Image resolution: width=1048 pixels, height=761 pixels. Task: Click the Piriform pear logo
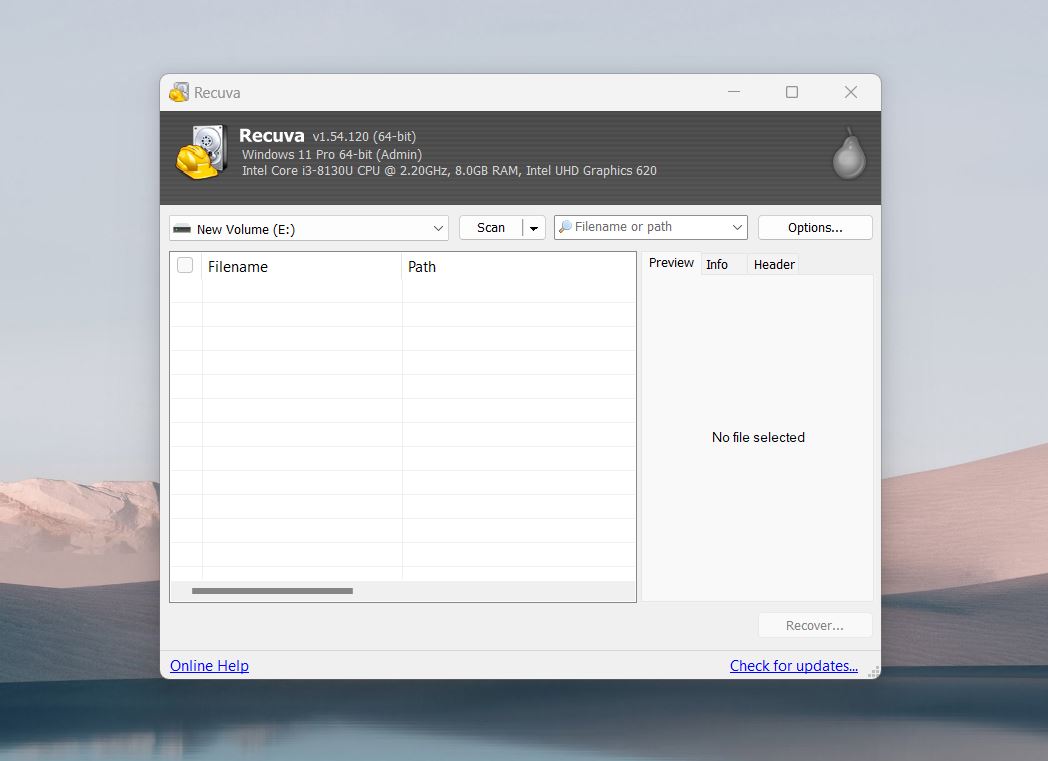[x=849, y=154]
